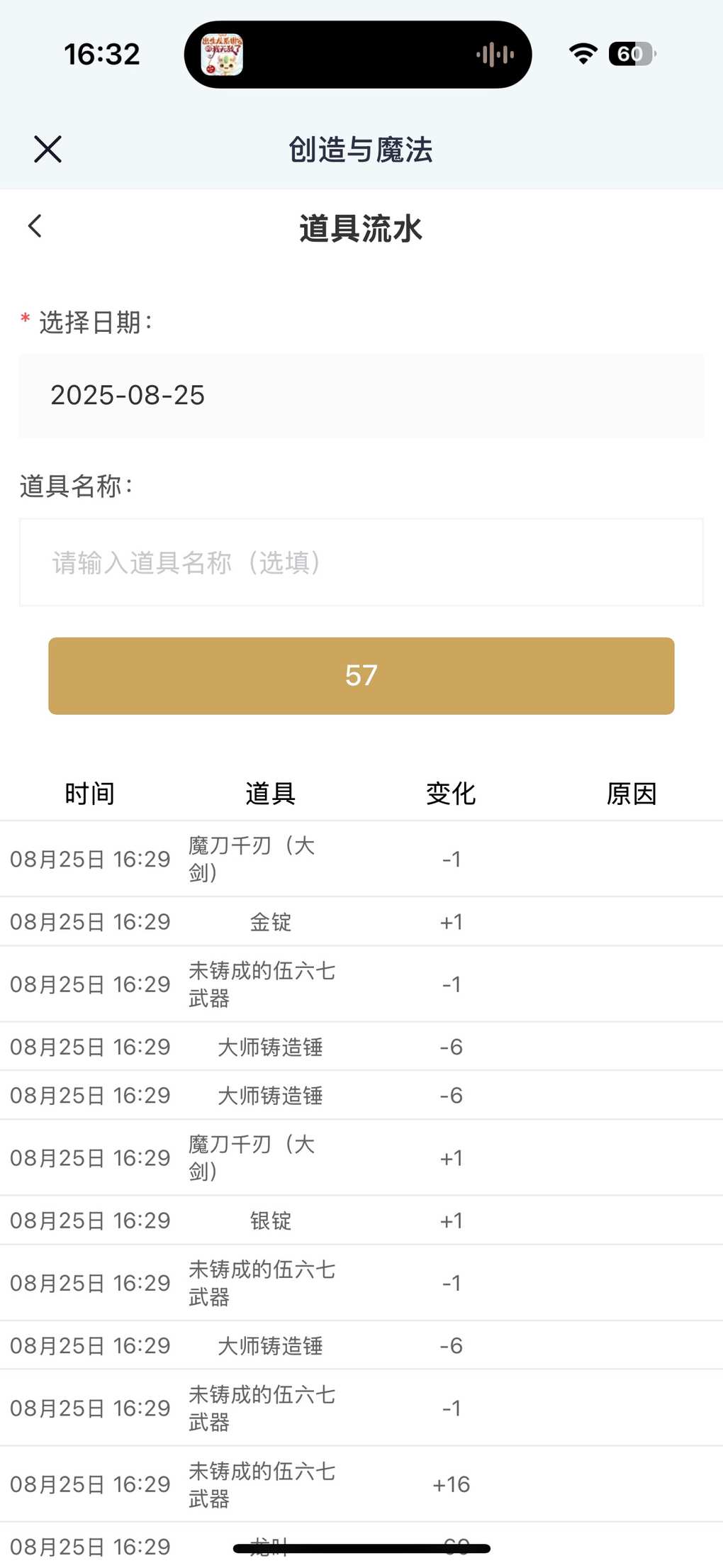Image resolution: width=723 pixels, height=1568 pixels.
Task: Select the 银锭 +1 record row
Action: coord(361,1220)
